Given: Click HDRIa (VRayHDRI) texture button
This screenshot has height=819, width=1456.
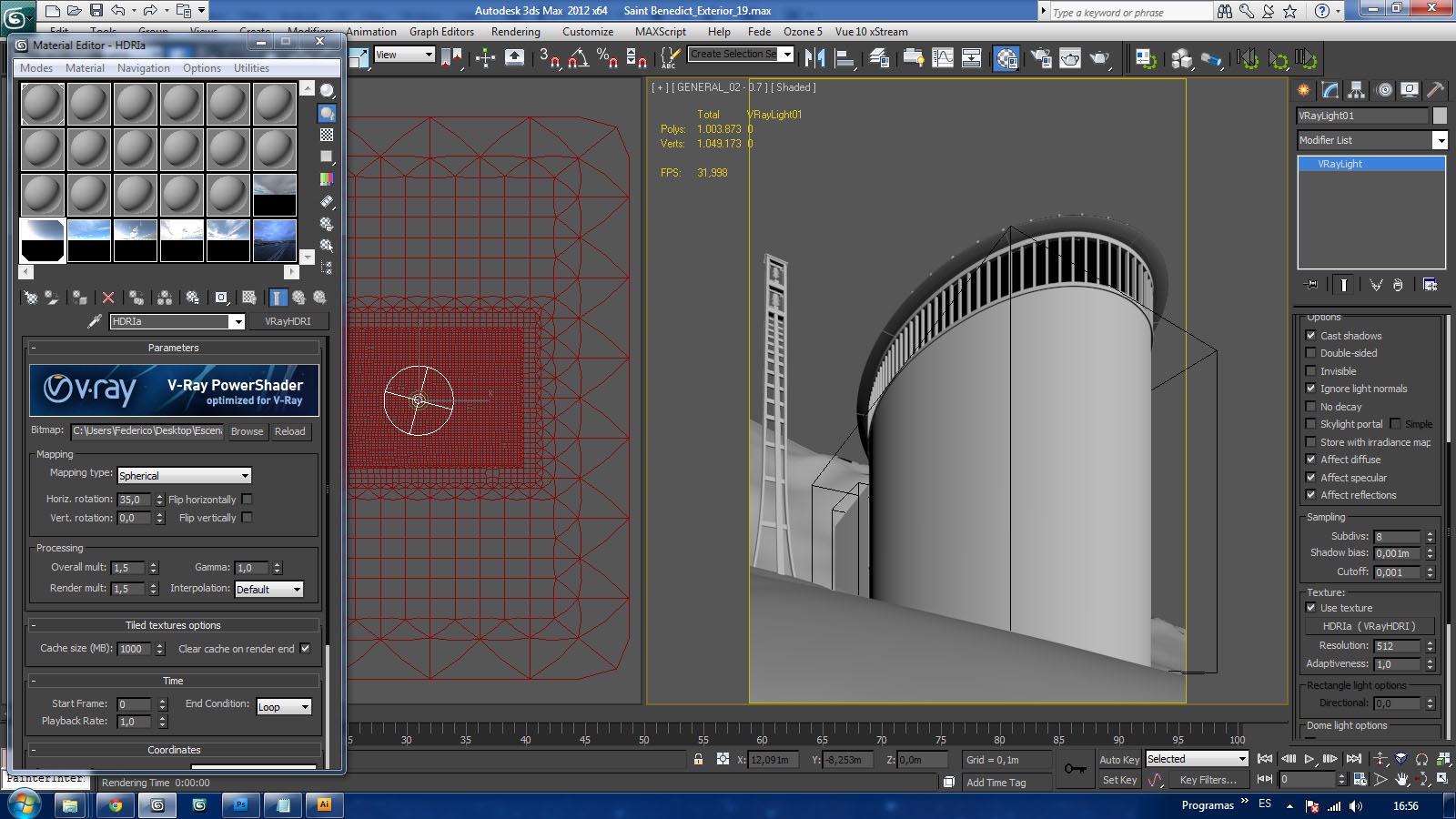Looking at the screenshot, I should (x=1369, y=626).
